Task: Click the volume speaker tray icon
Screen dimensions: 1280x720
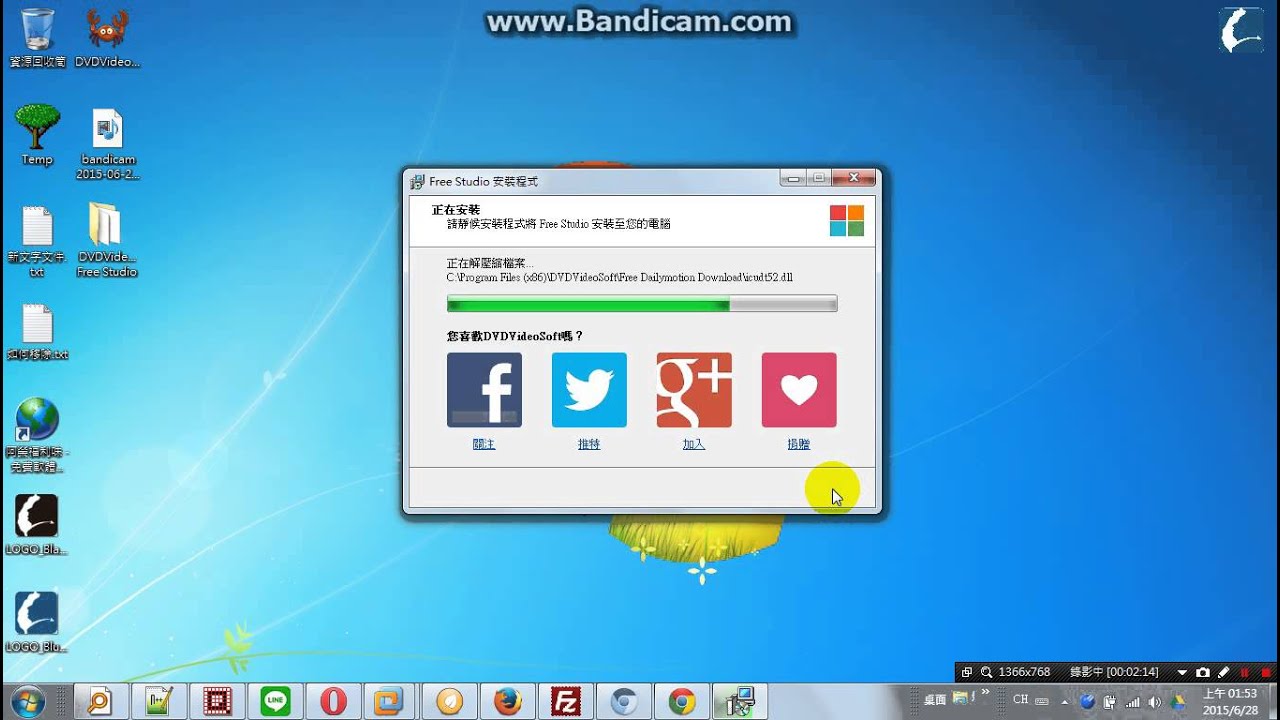Action: [1154, 701]
